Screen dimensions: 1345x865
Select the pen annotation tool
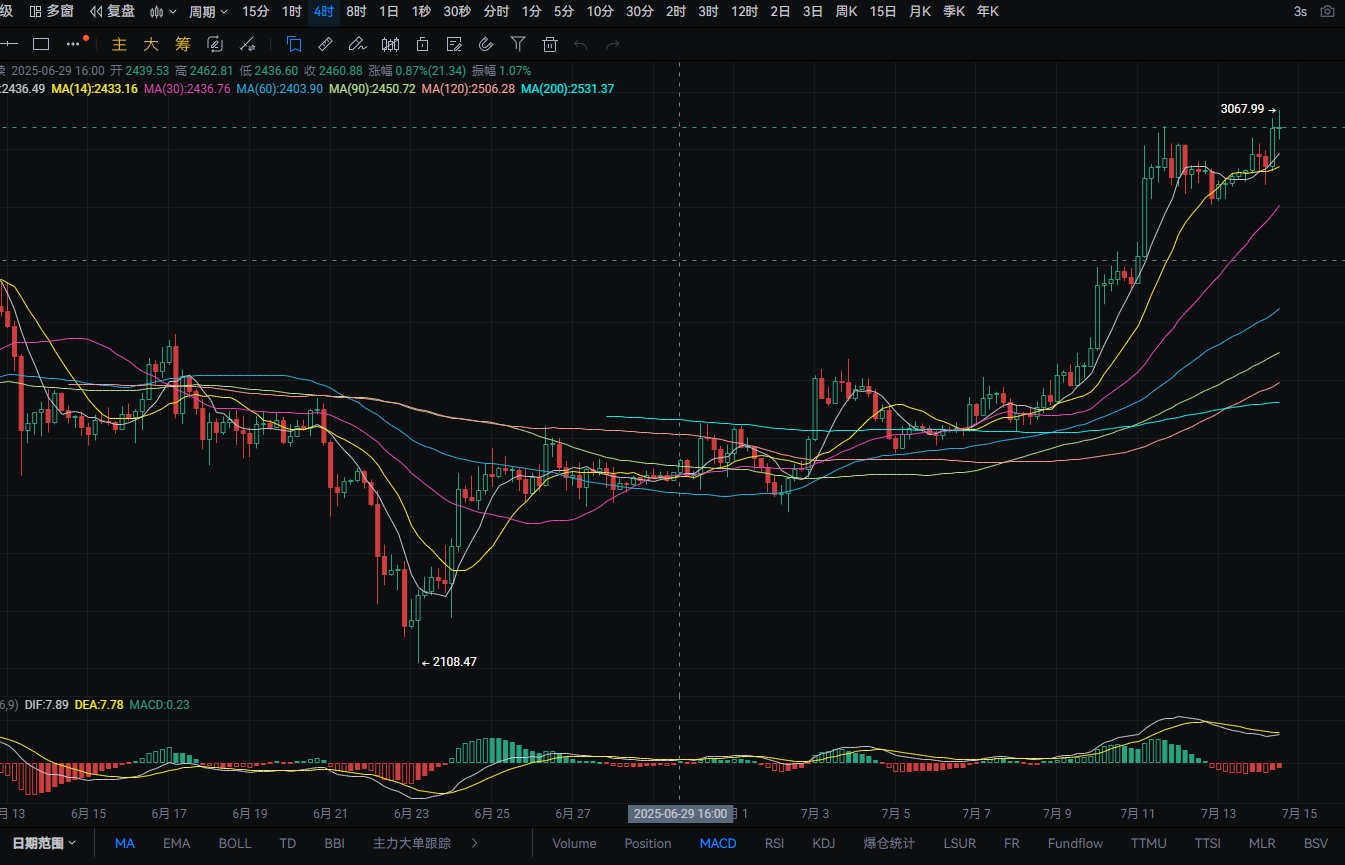(x=357, y=44)
